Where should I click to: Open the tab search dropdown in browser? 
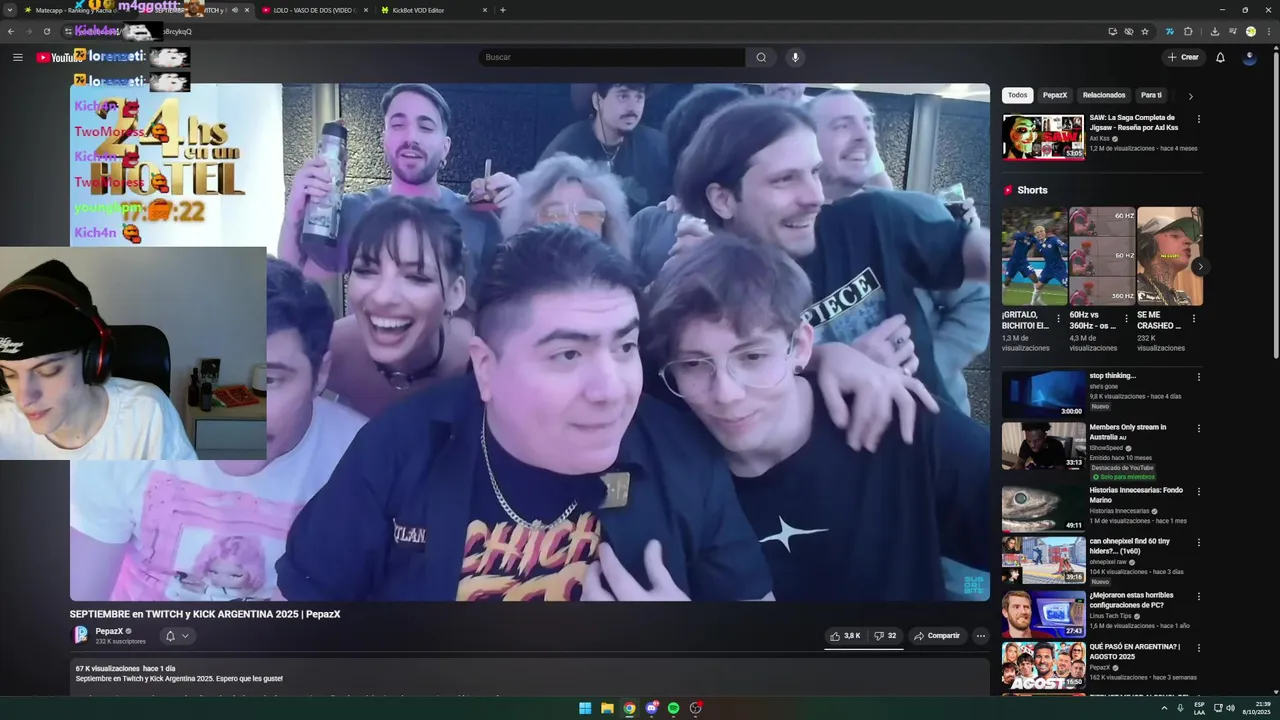click(x=9, y=10)
